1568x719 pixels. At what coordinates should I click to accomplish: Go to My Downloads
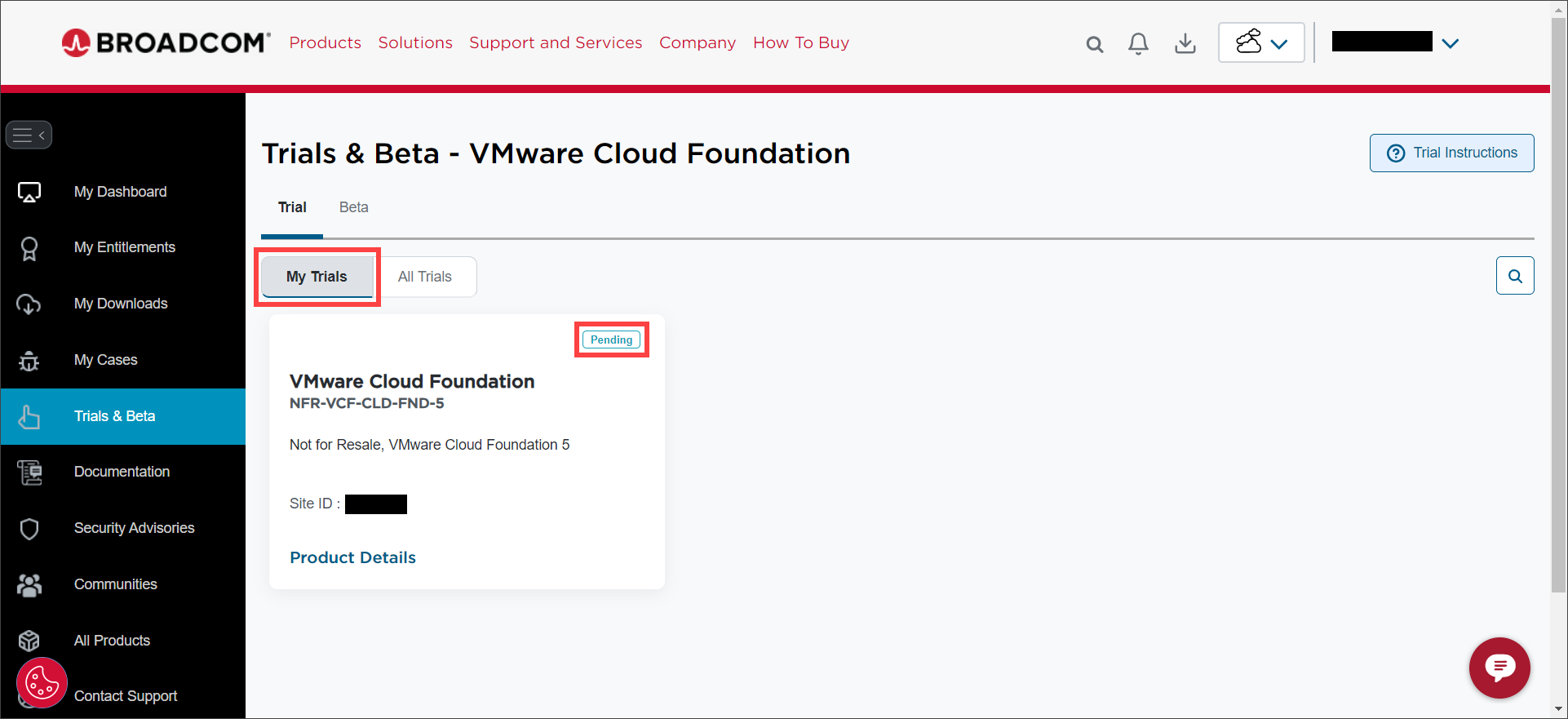pos(121,304)
